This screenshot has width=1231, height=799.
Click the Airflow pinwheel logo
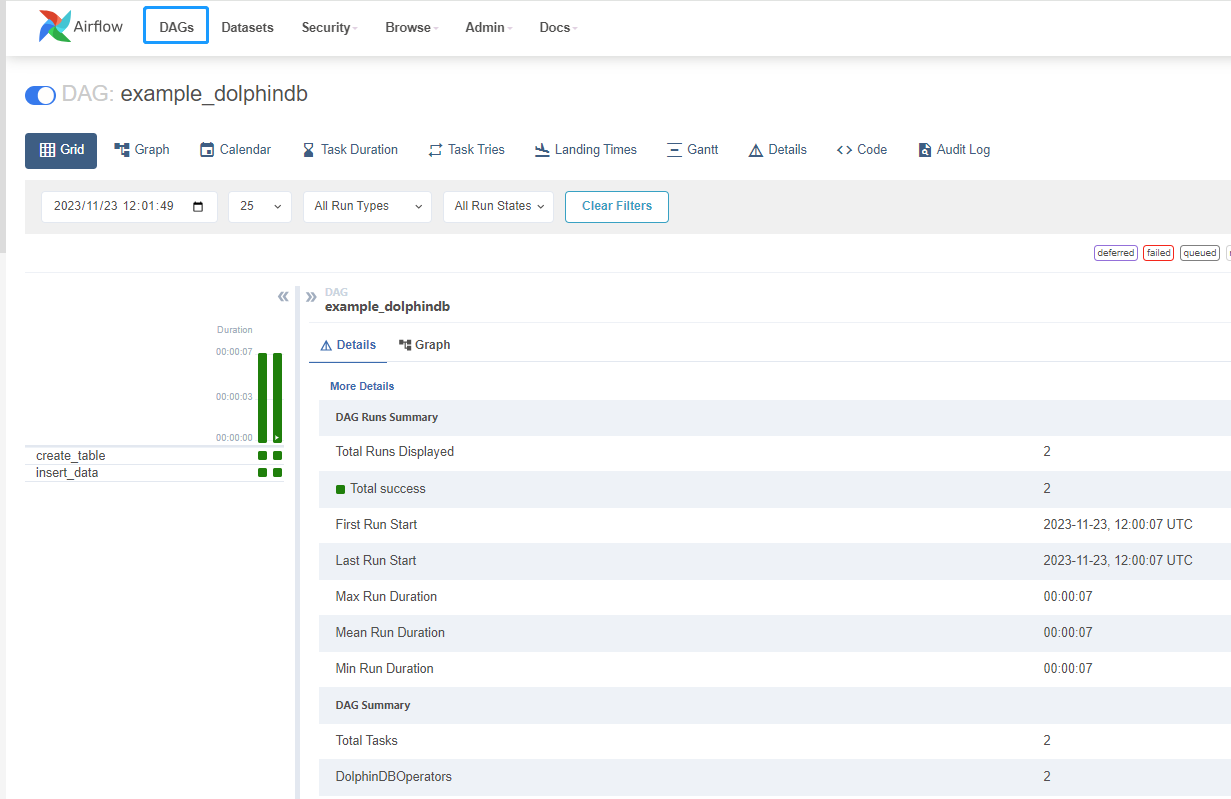pyautogui.click(x=55, y=27)
